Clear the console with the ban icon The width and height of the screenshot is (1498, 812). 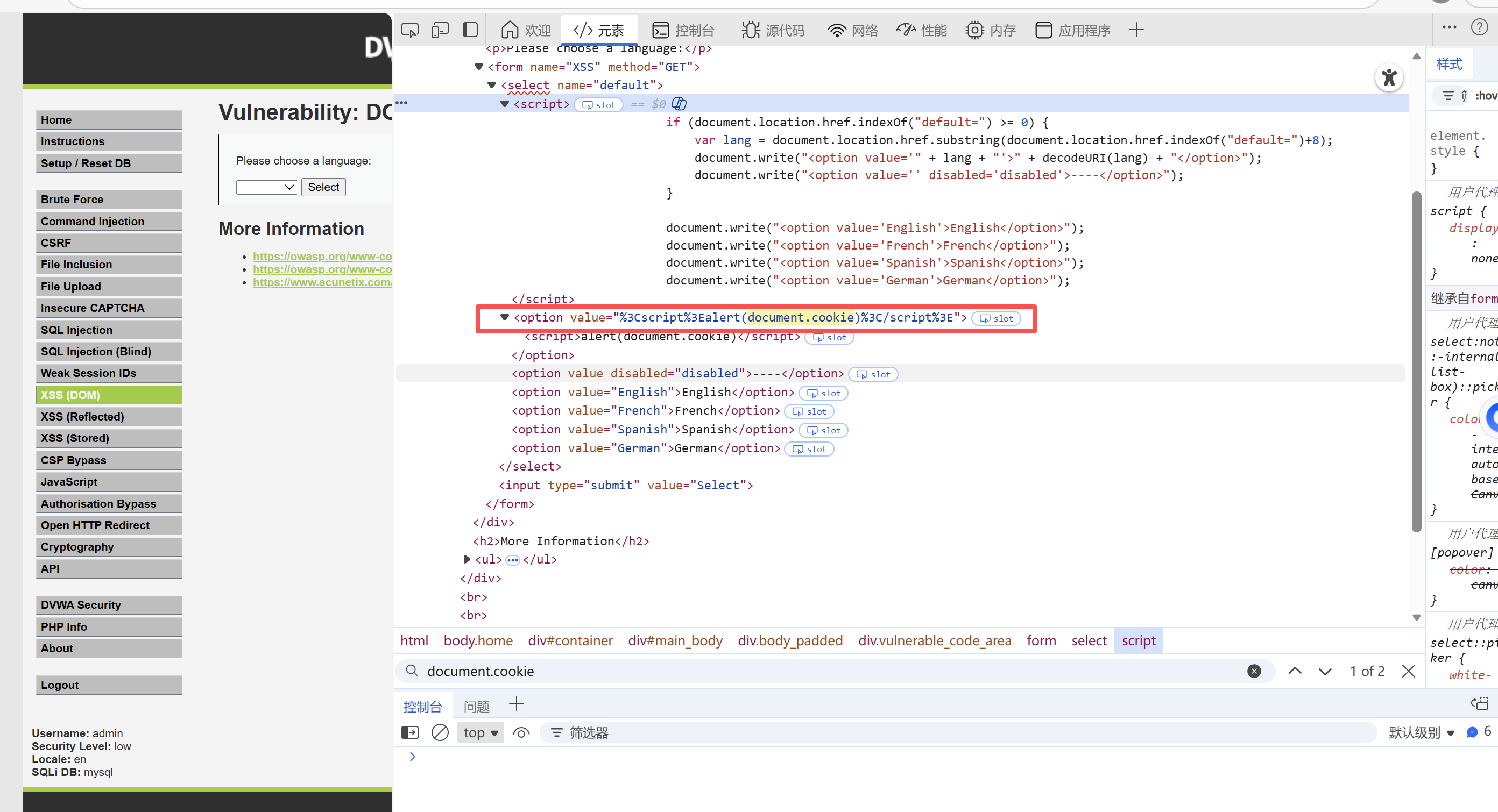click(x=440, y=732)
